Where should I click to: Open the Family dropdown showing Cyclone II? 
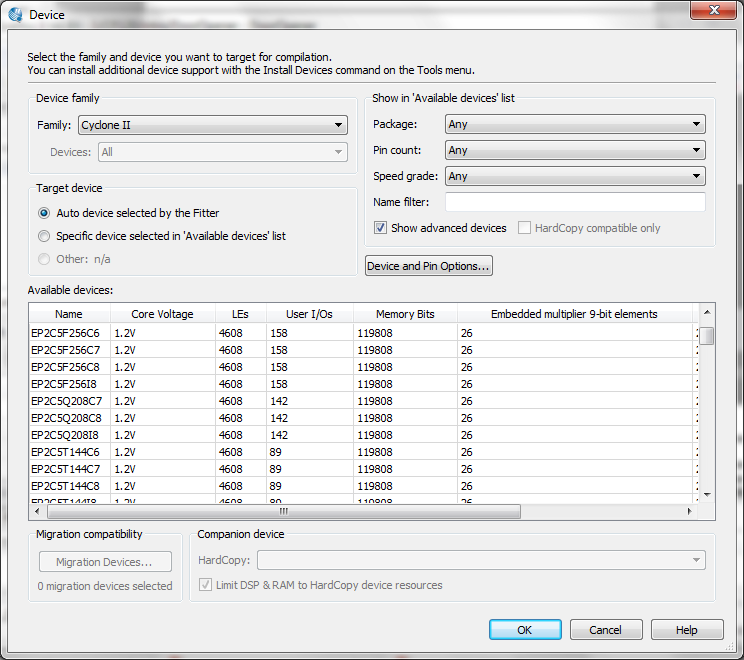tap(213, 125)
